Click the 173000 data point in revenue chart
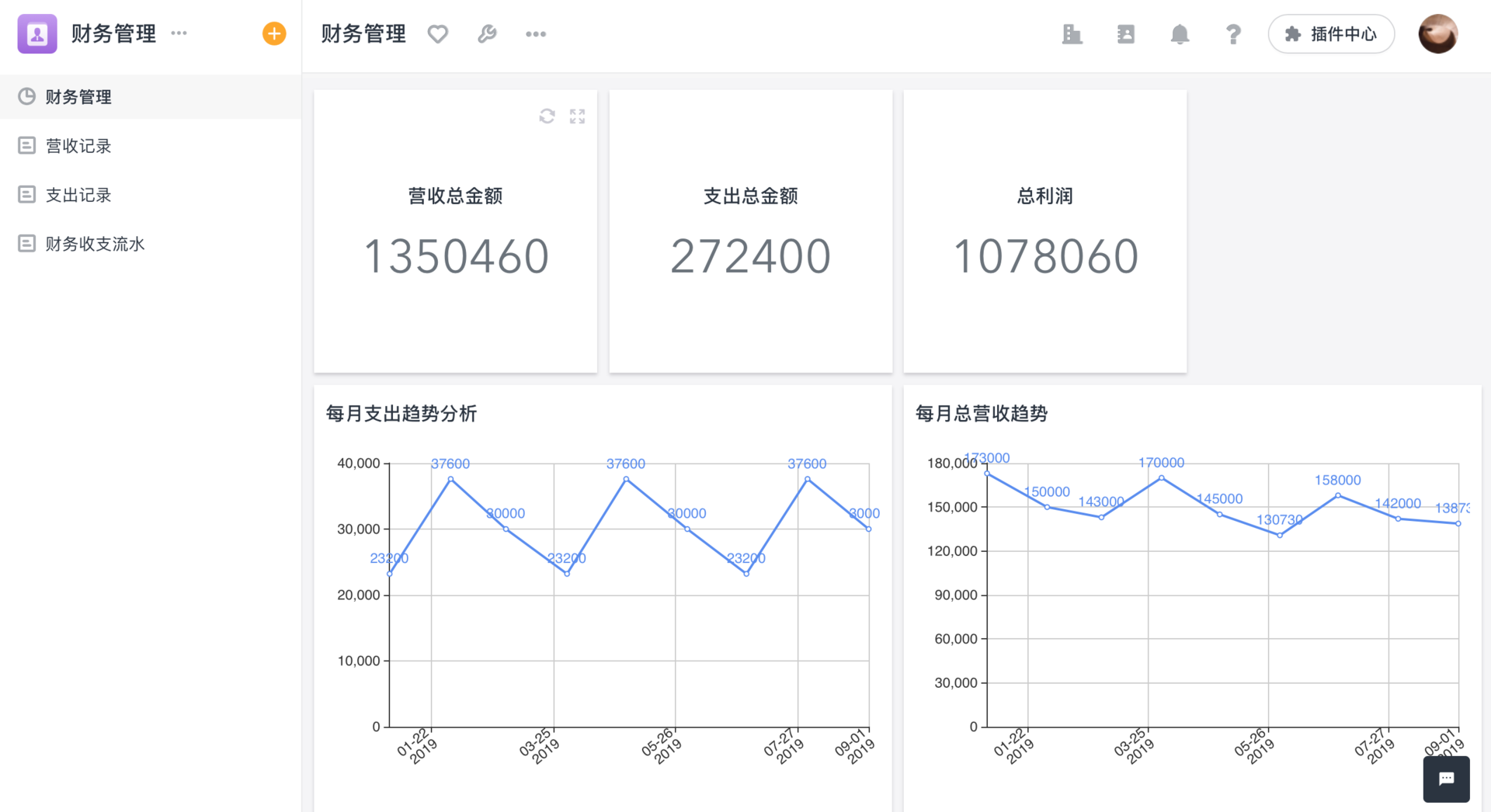 click(x=987, y=474)
